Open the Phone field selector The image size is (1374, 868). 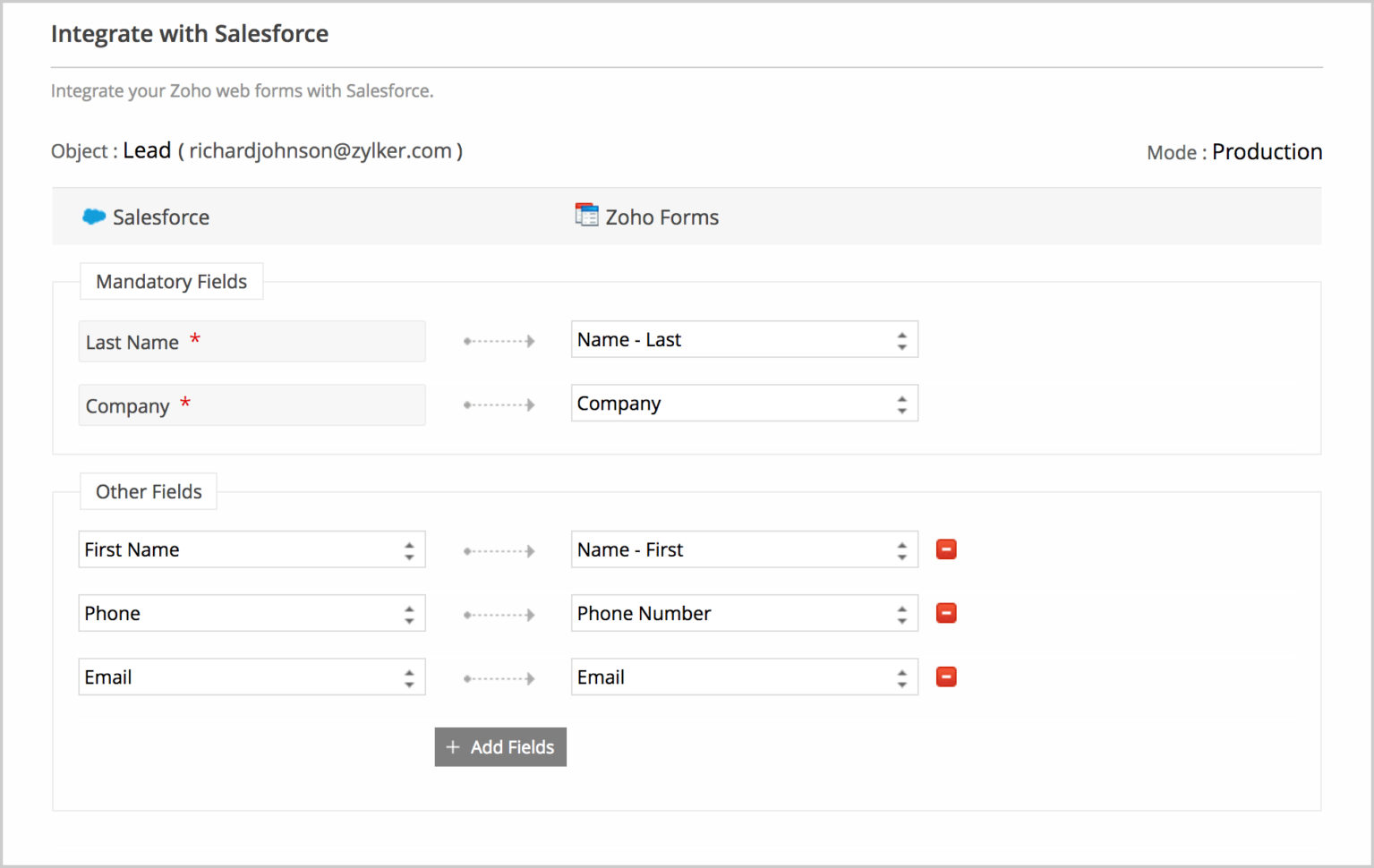click(252, 613)
